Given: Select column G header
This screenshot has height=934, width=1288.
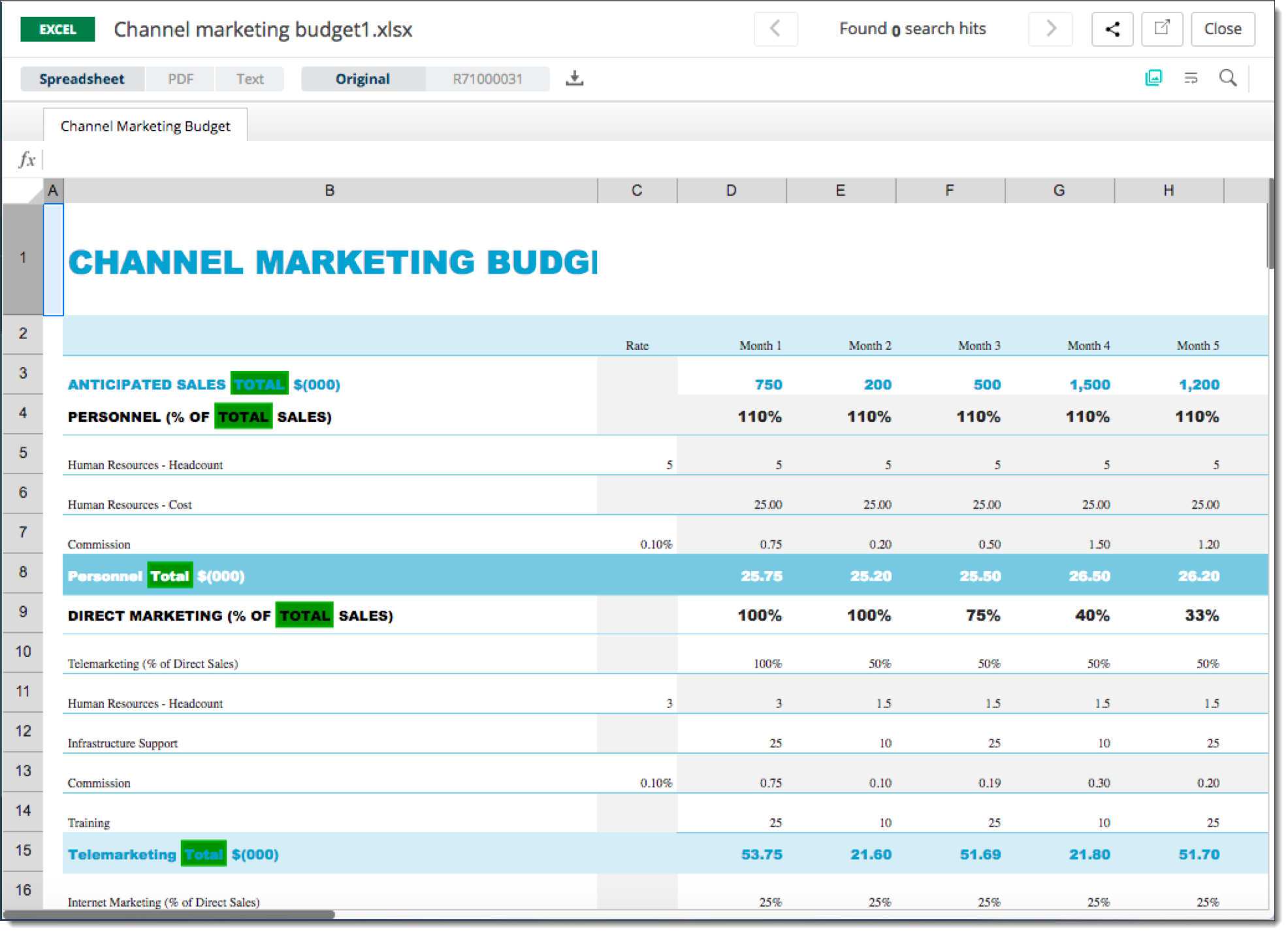Looking at the screenshot, I should [1059, 190].
